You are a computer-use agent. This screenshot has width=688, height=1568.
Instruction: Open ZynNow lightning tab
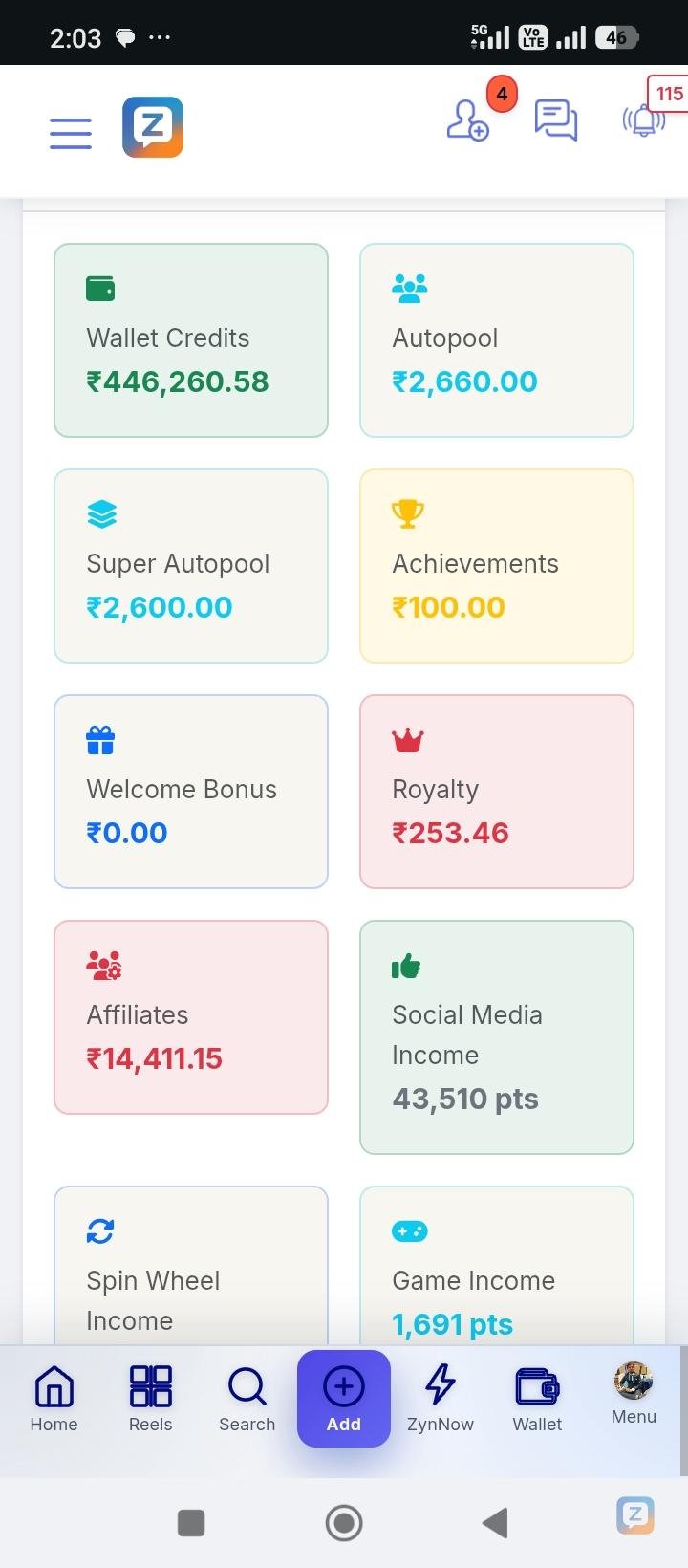click(x=440, y=1398)
